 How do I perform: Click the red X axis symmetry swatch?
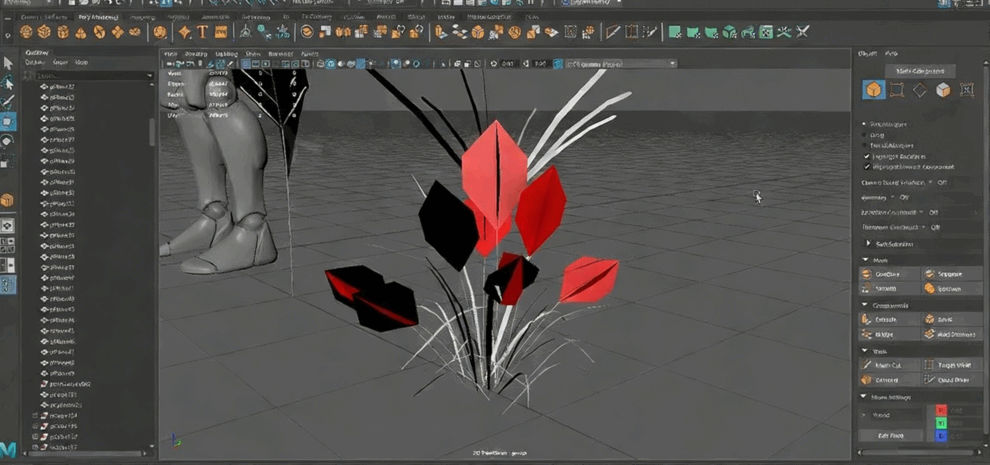point(941,410)
